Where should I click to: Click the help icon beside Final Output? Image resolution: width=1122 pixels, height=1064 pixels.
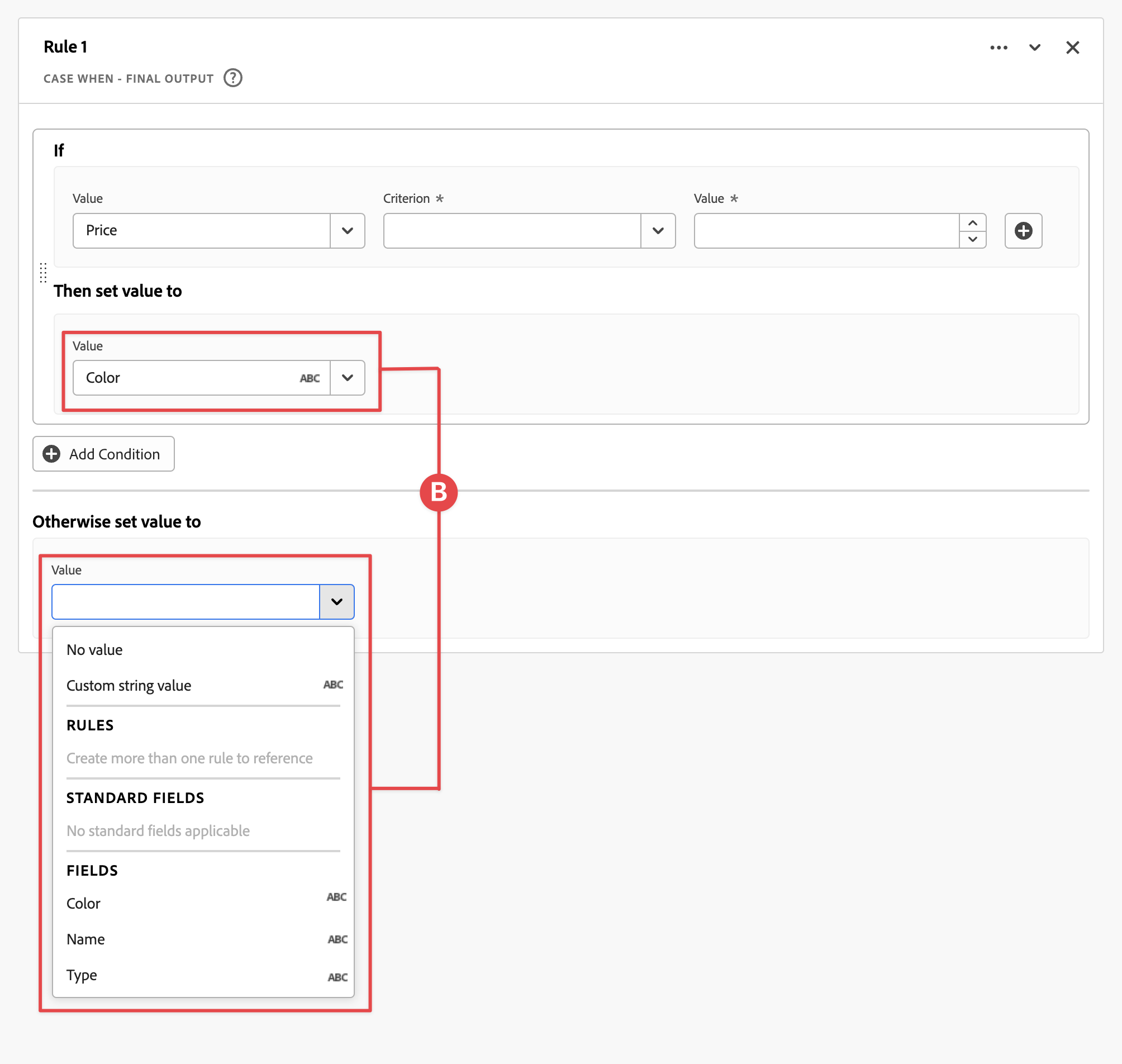[232, 78]
